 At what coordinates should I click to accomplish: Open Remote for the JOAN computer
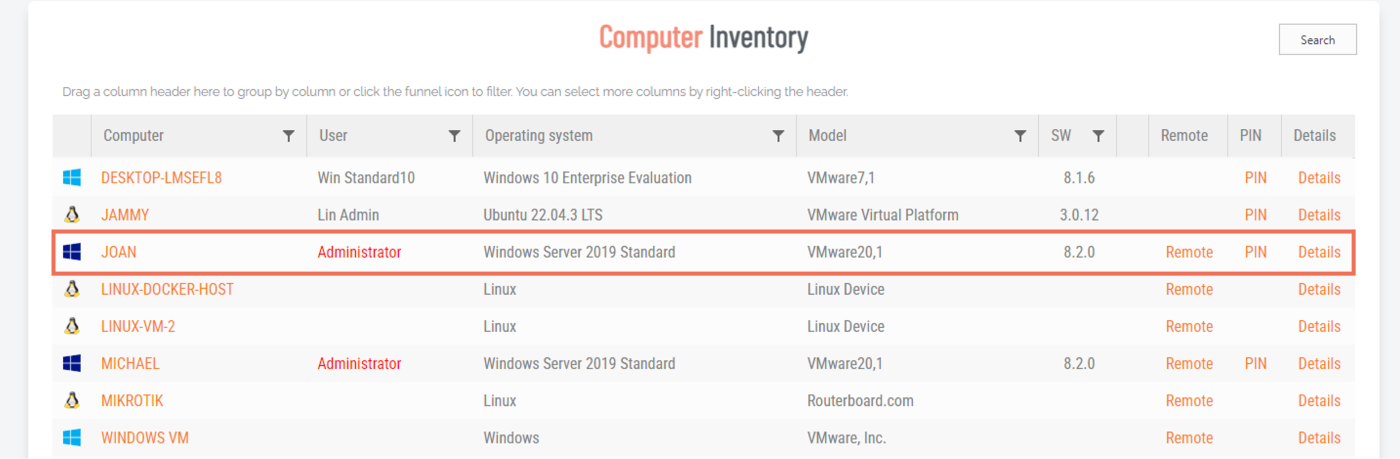[x=1189, y=252]
